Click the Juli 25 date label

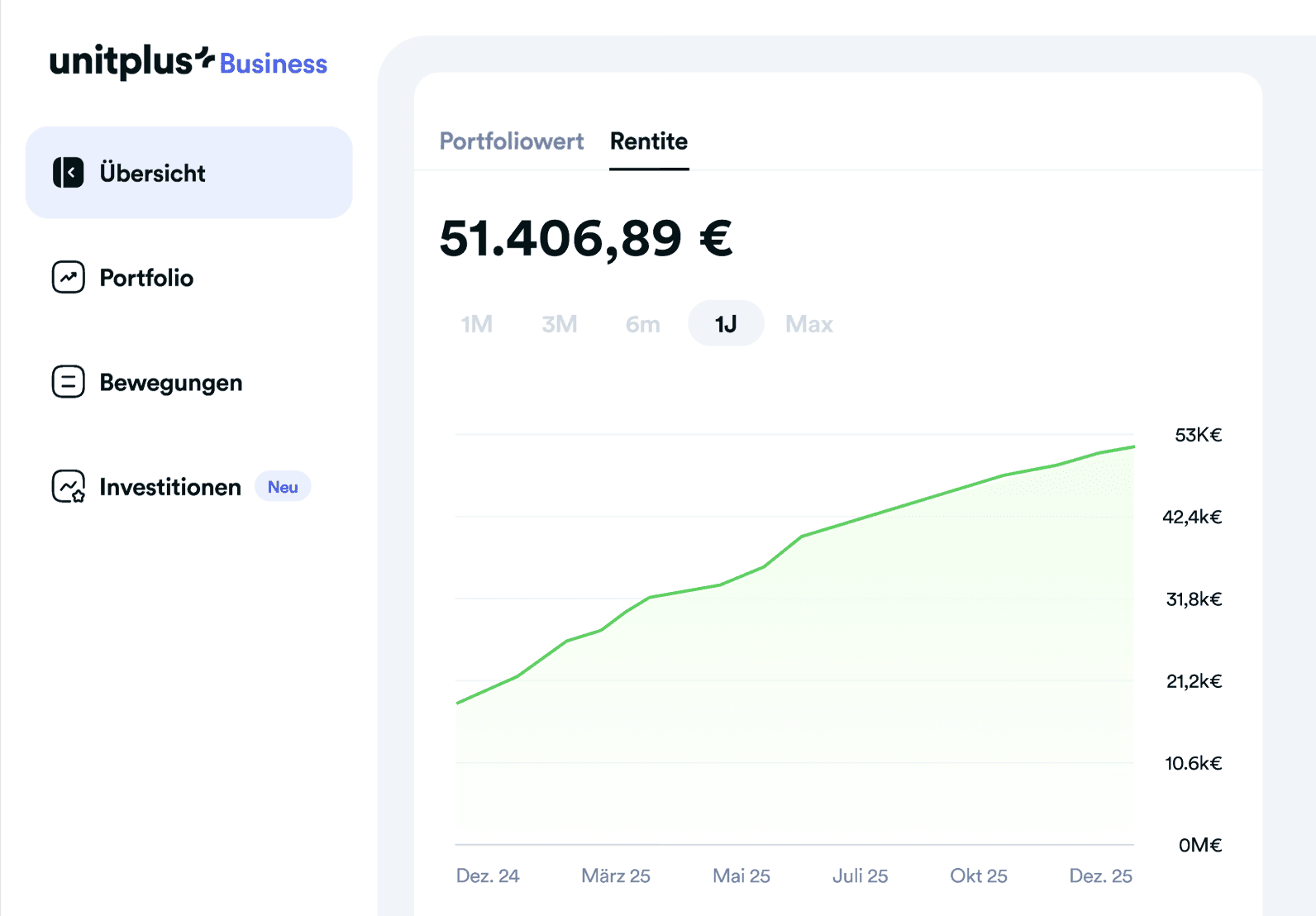pos(861,876)
